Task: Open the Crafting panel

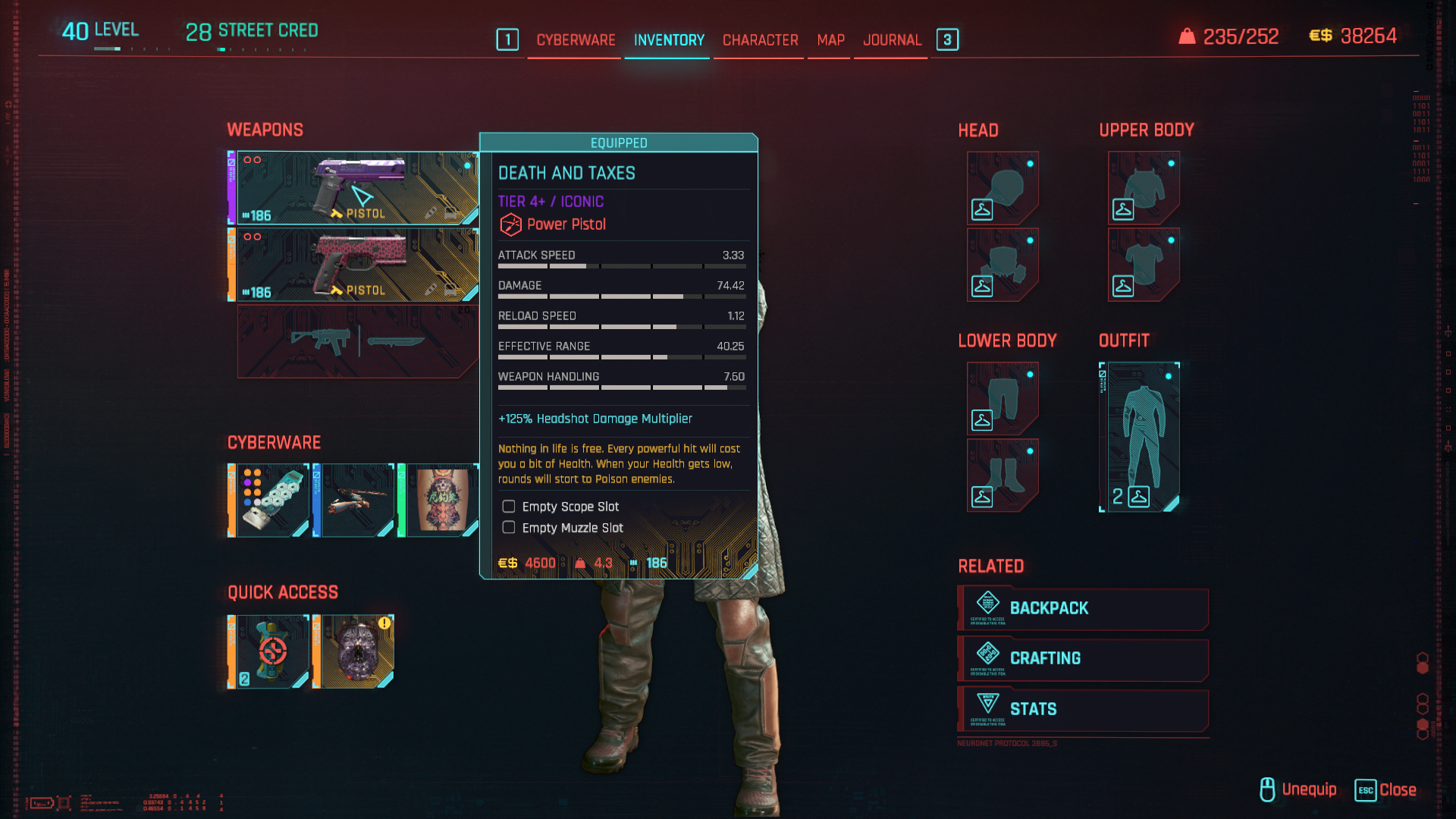Action: (1083, 659)
